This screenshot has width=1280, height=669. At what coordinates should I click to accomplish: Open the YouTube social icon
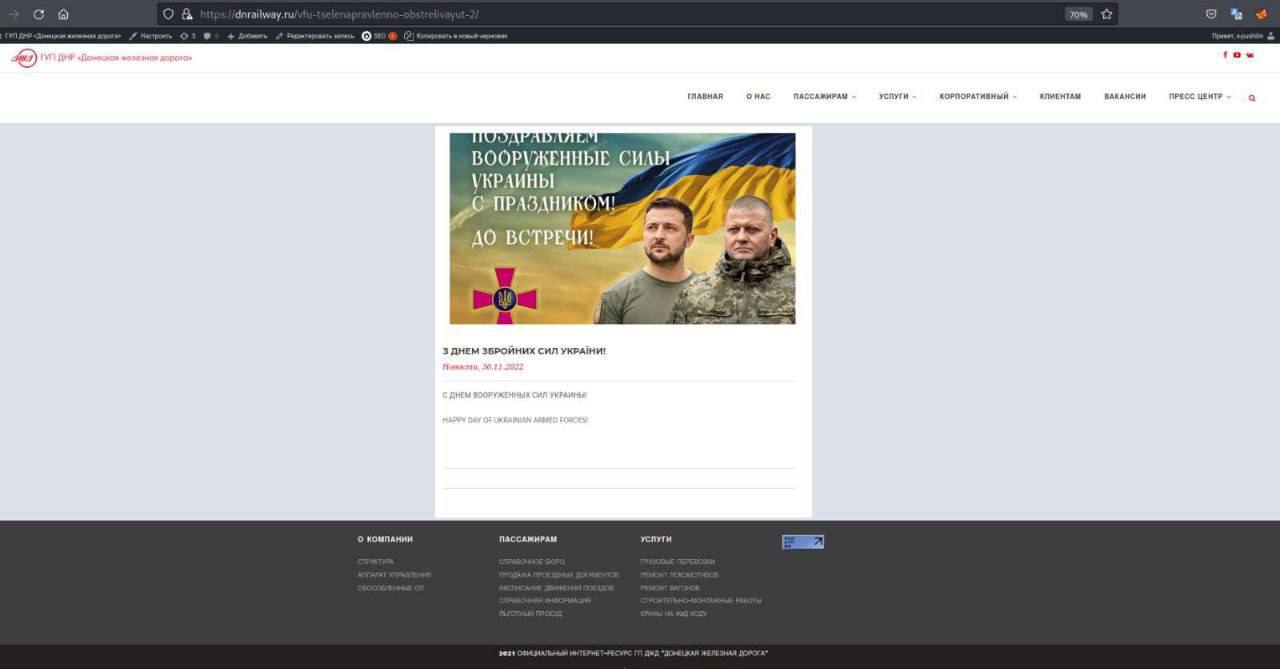click(x=1237, y=55)
